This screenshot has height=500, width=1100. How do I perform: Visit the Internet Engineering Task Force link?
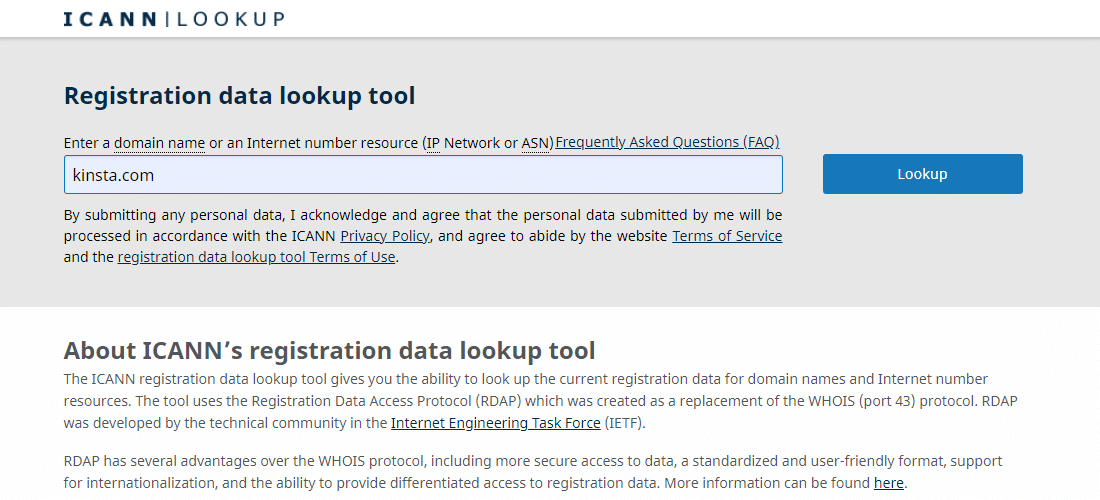pos(496,423)
